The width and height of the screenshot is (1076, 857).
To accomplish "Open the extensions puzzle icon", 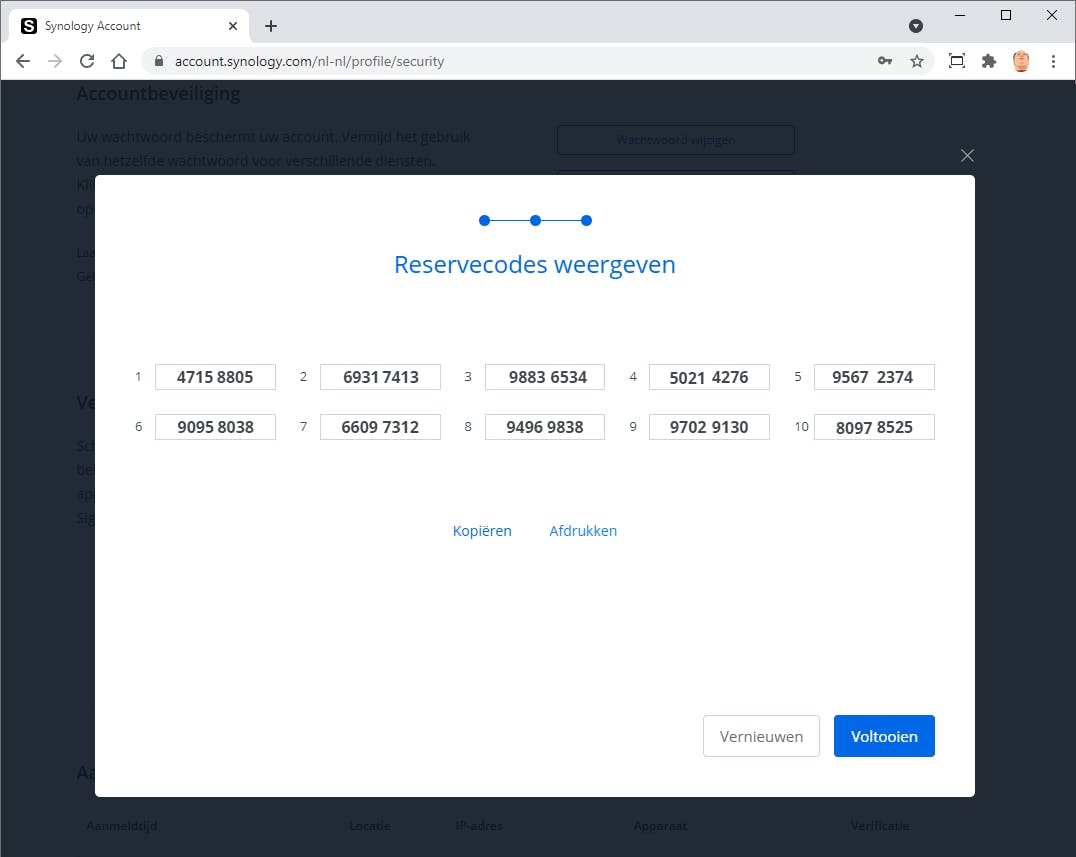I will pos(989,61).
